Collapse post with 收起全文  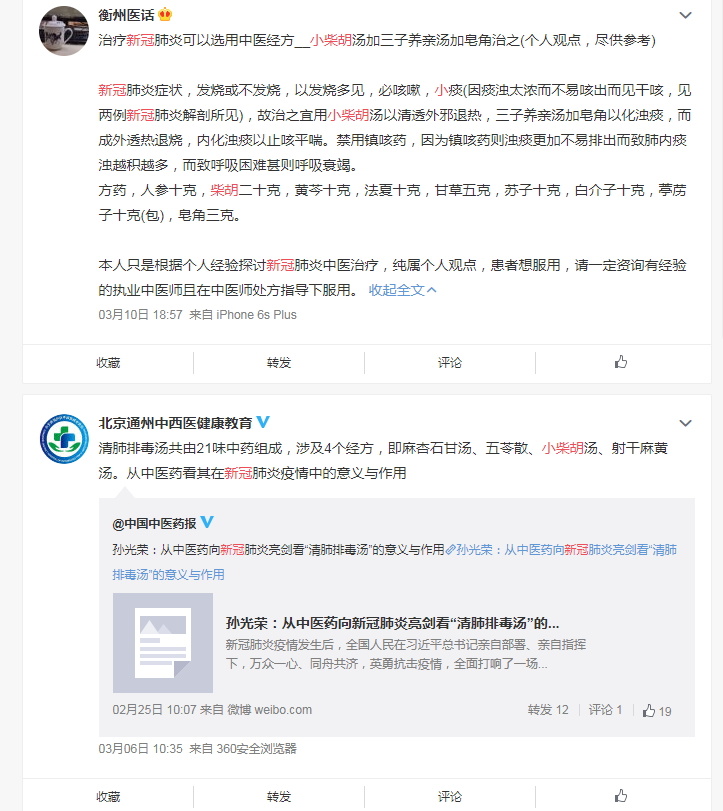click(x=402, y=290)
